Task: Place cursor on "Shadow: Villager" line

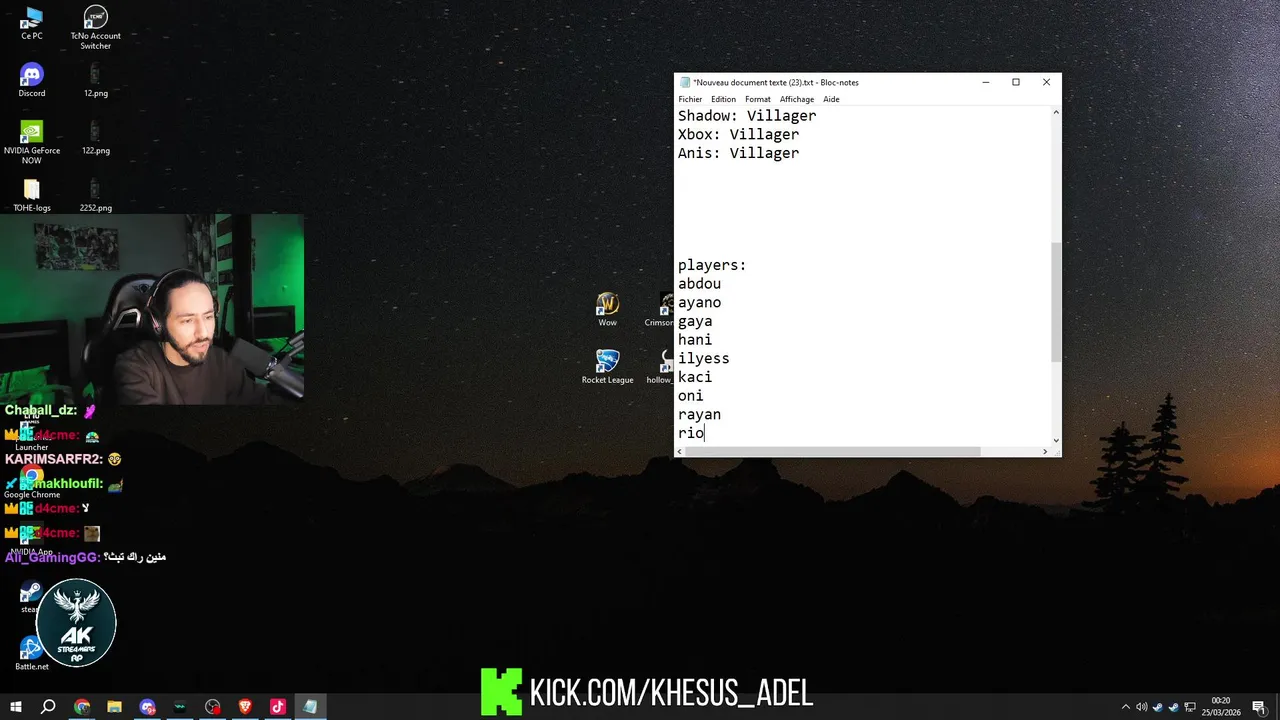Action: [x=747, y=116]
